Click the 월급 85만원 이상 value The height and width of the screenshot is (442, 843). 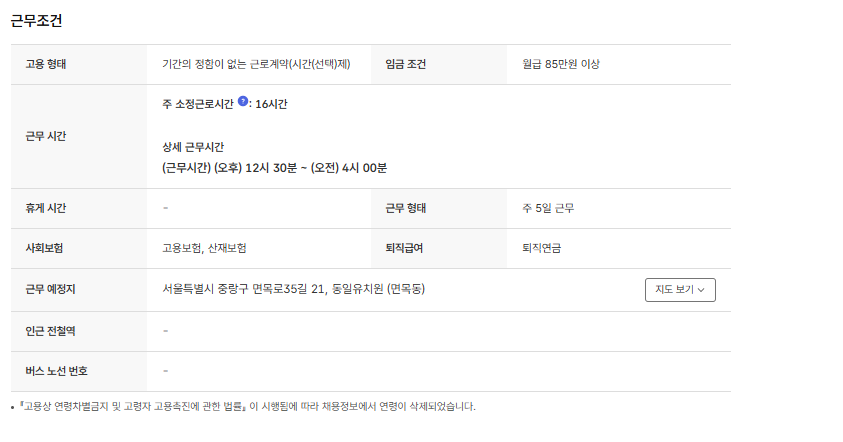click(x=560, y=64)
